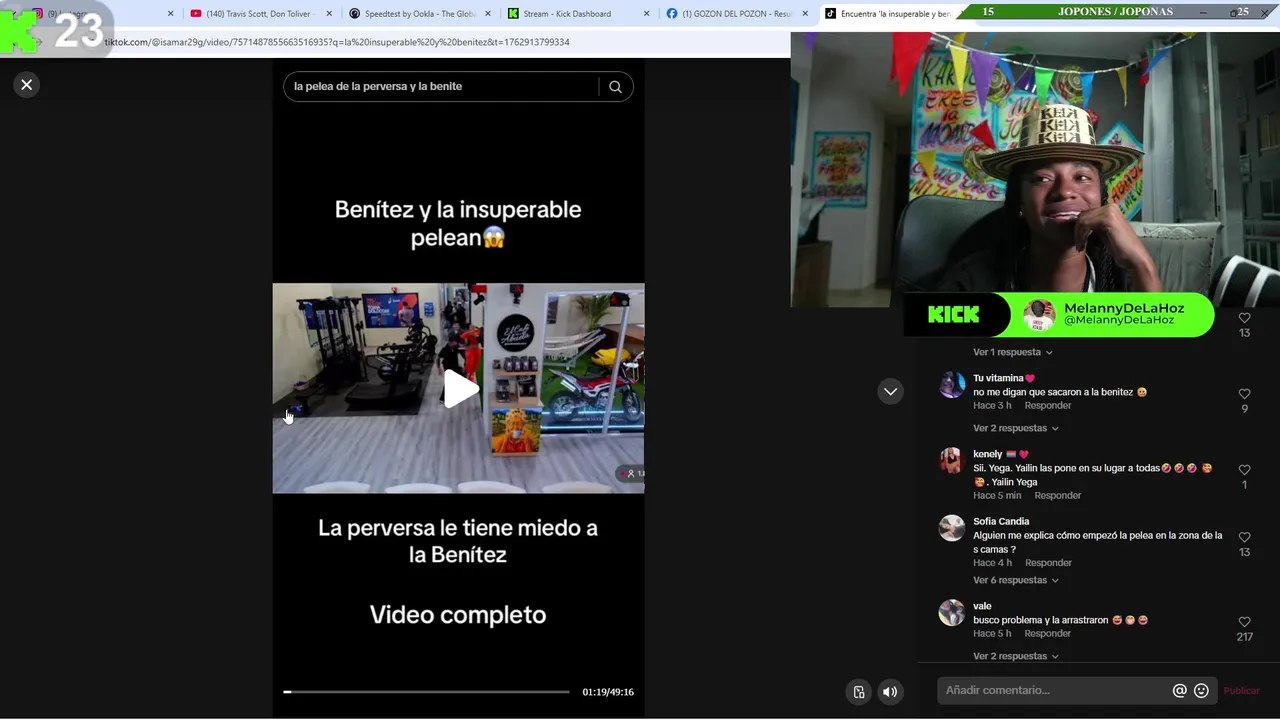Open the Sofia Candia username link

(x=1001, y=521)
